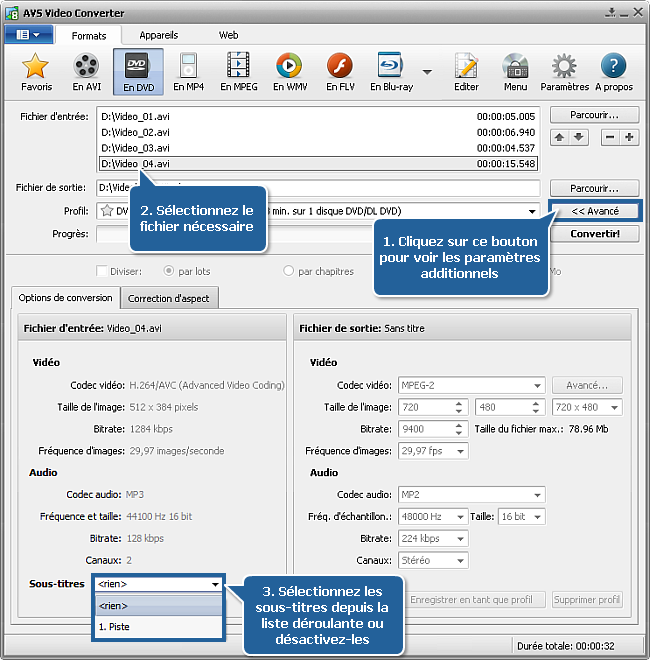Screen dimensions: 650x660
Task: Choose the En Blu-ray format icon
Action: tap(391, 72)
